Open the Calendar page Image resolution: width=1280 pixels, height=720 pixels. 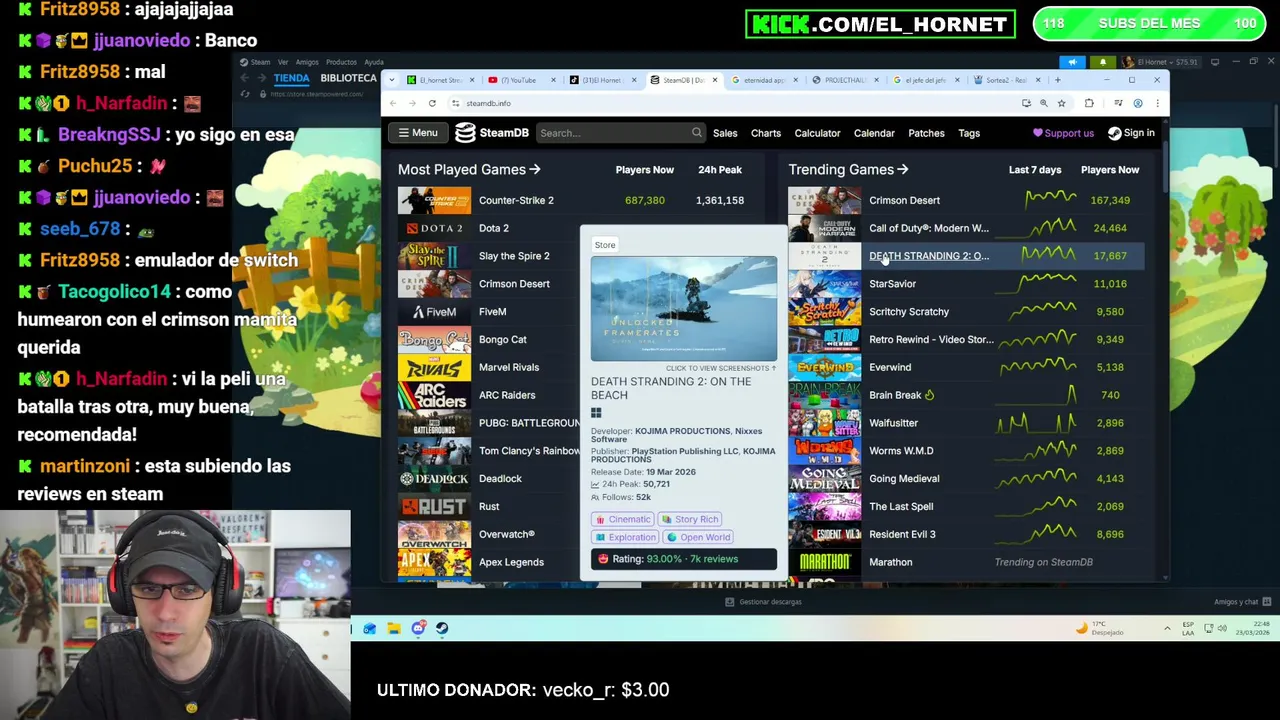click(874, 133)
